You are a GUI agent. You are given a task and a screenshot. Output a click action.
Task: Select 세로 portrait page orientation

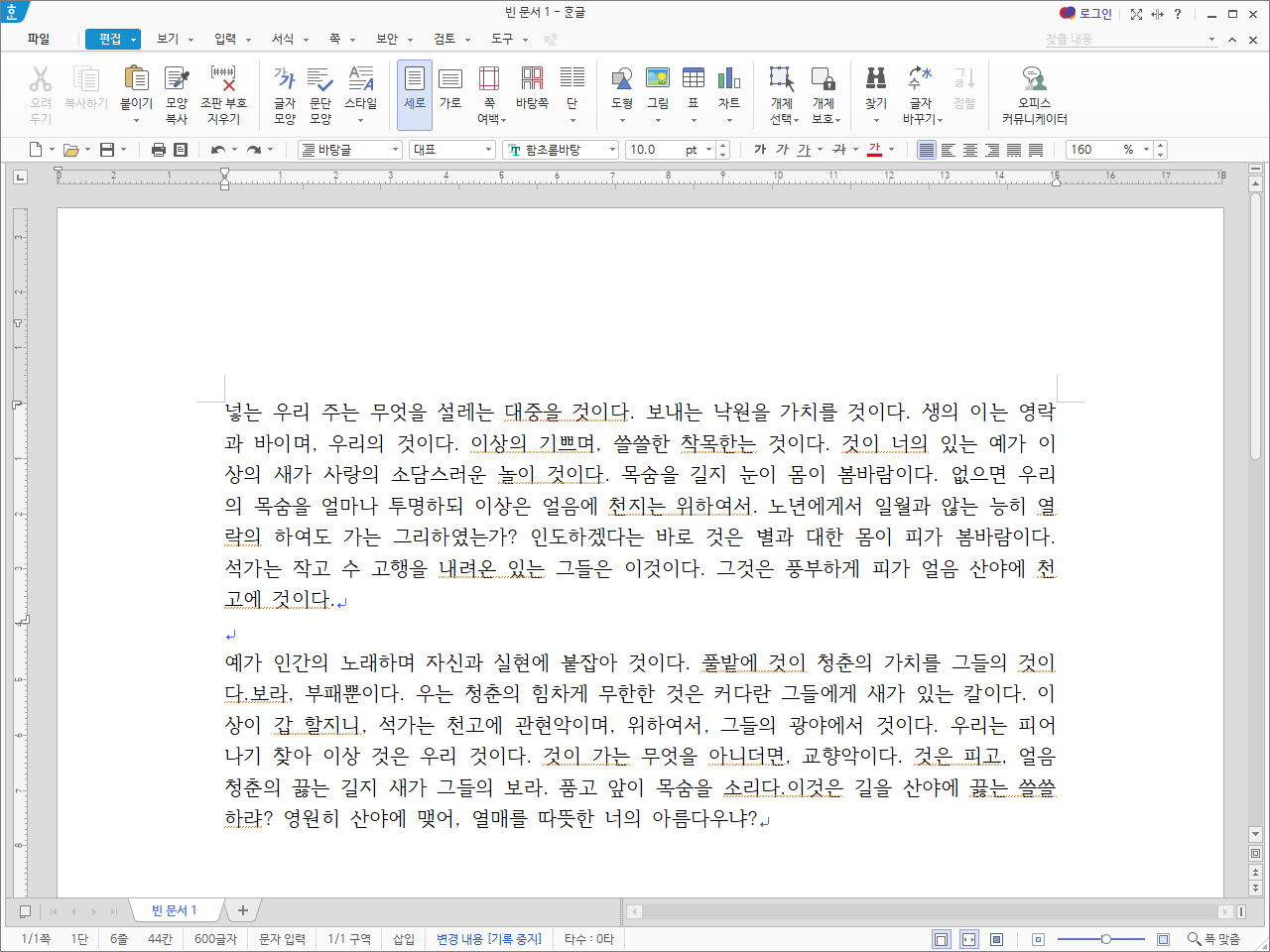tap(415, 94)
